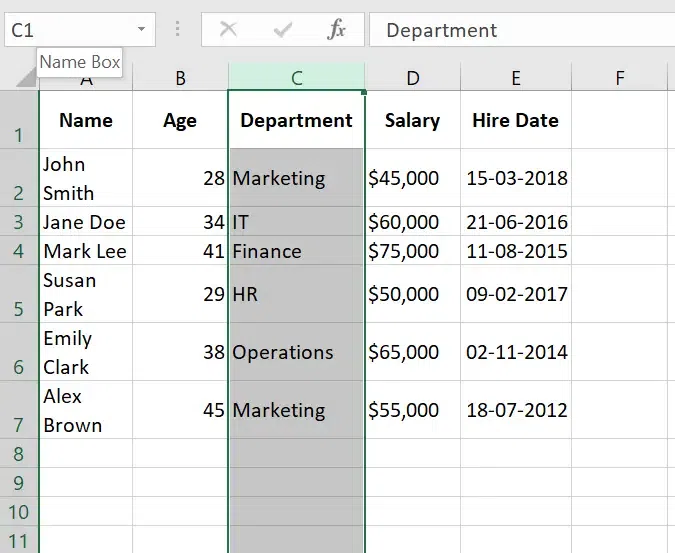Screen dimensions: 675x553
Task: Select the Jane Doe cell
Action: [x=86, y=222]
